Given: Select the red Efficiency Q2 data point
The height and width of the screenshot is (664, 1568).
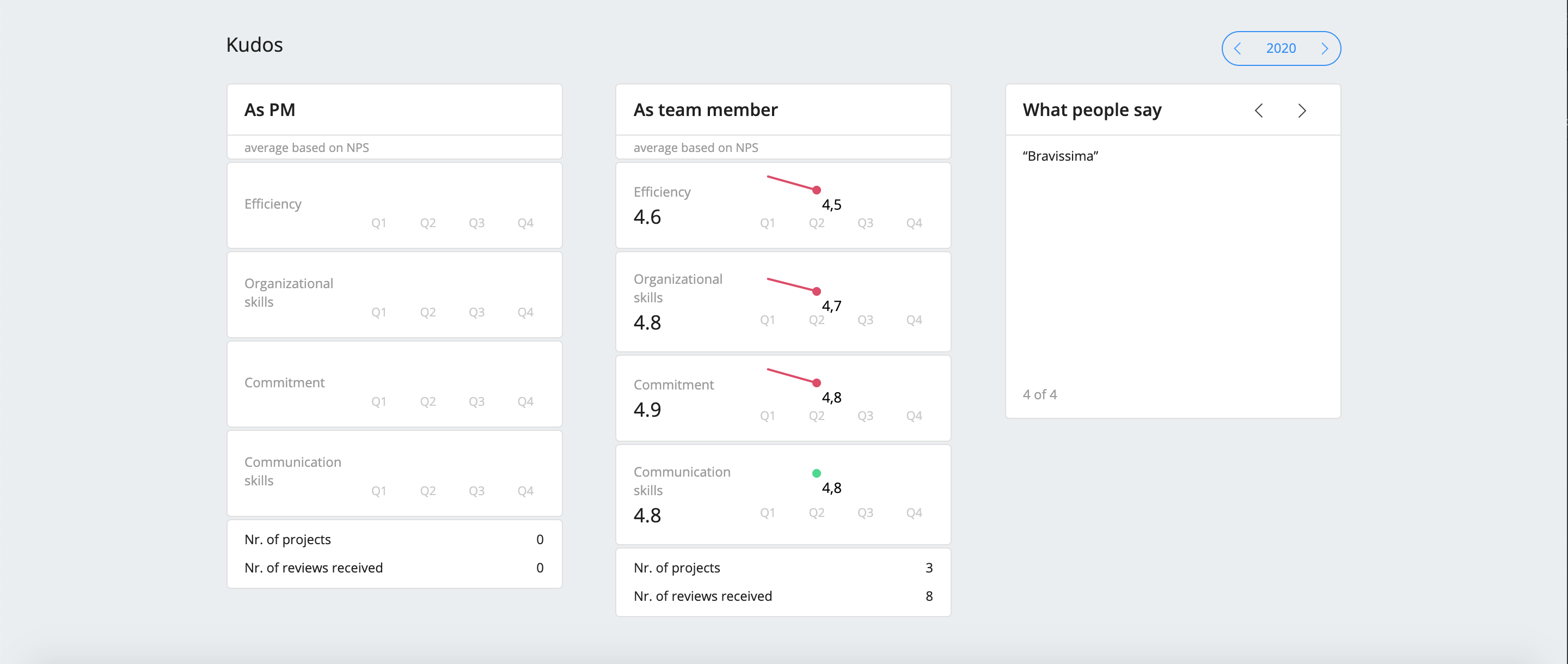Looking at the screenshot, I should point(816,190).
